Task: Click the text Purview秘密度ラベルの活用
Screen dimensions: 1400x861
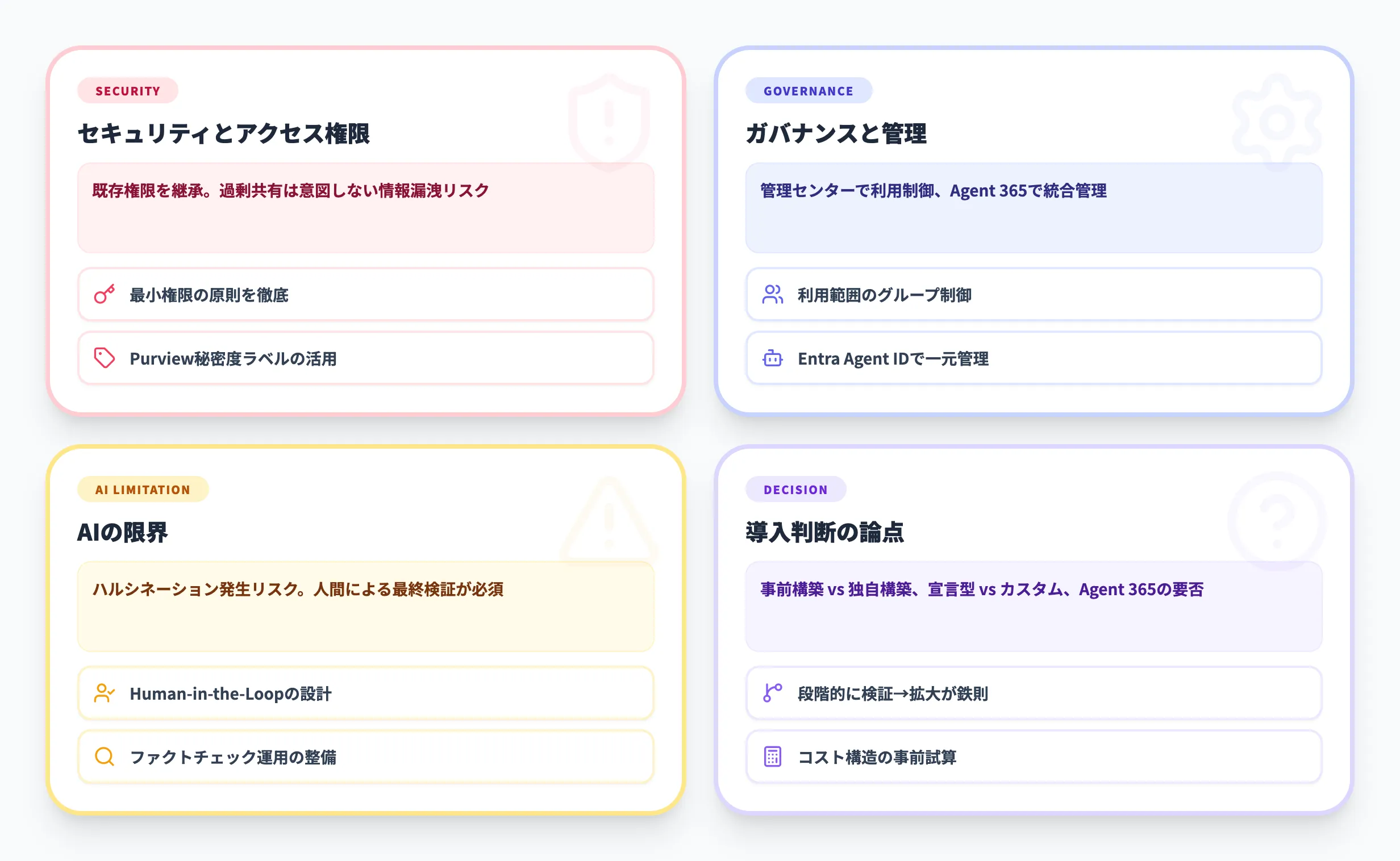Action: [233, 359]
